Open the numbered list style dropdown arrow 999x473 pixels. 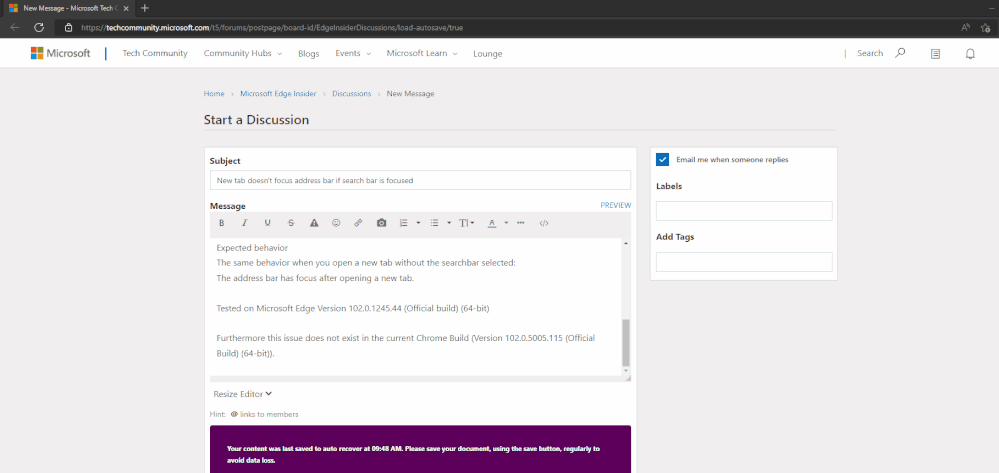coord(418,223)
